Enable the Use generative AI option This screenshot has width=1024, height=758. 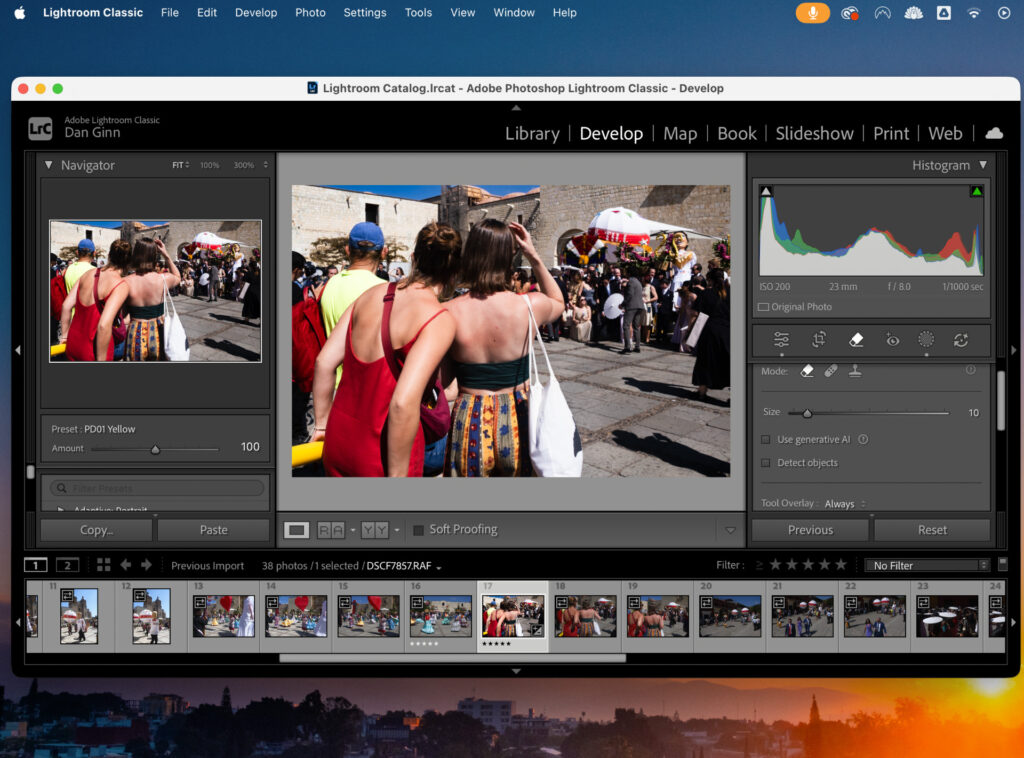click(x=765, y=439)
